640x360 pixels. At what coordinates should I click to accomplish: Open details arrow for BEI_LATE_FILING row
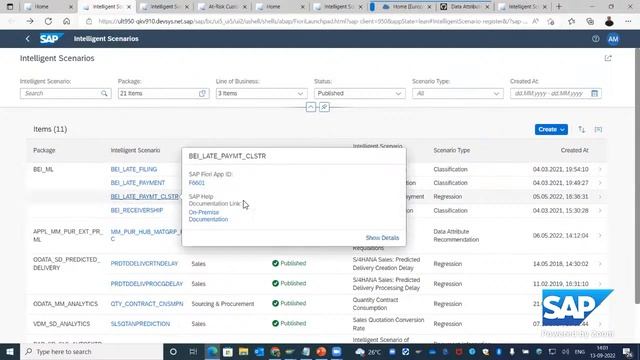pyautogui.click(x=600, y=169)
